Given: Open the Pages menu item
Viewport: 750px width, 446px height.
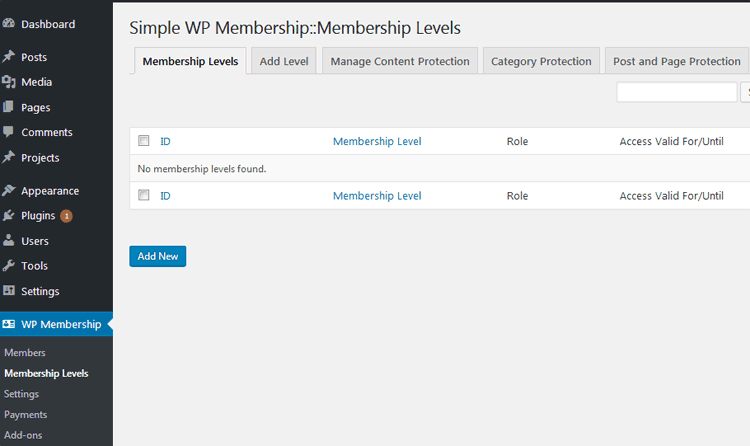Looking at the screenshot, I should pyautogui.click(x=35, y=107).
